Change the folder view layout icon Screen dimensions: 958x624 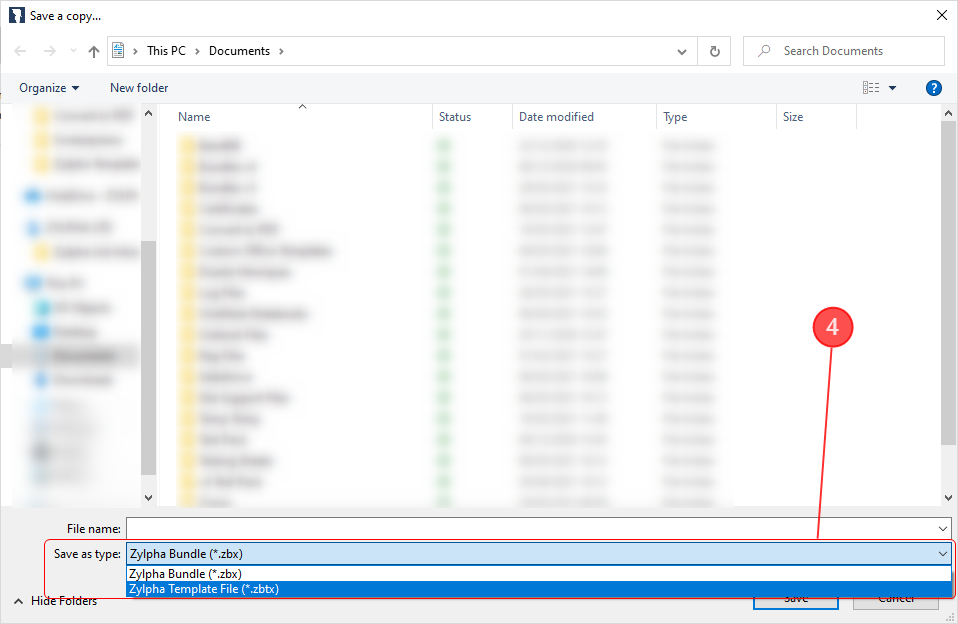tap(869, 88)
